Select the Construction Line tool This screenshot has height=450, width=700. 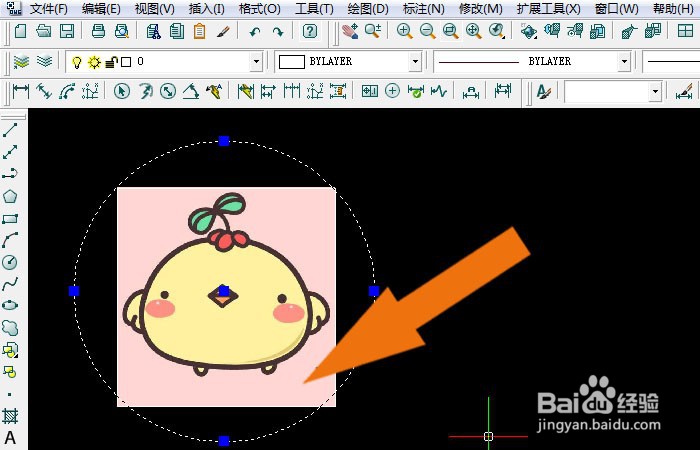[10, 152]
